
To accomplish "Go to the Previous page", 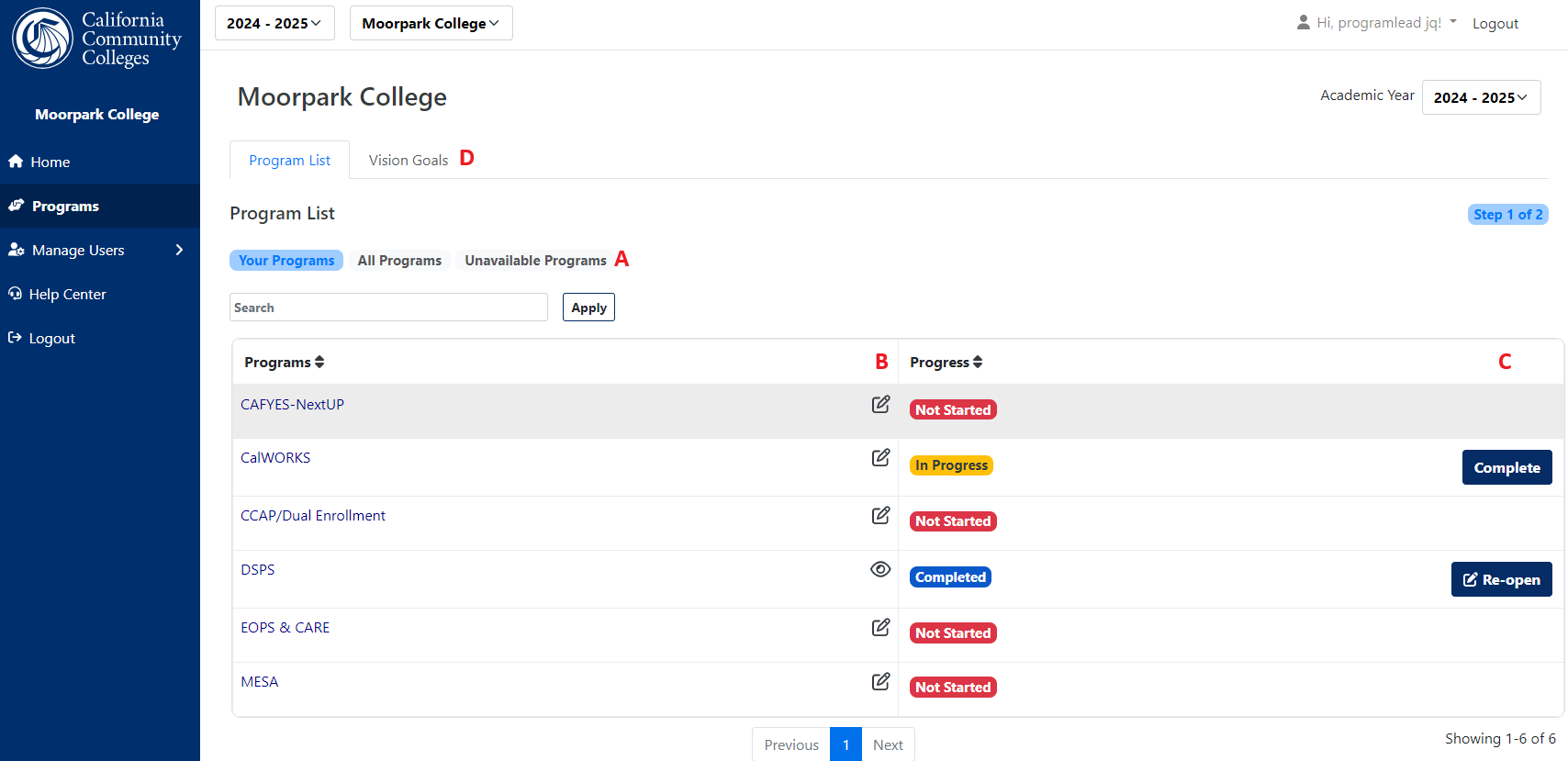I will click(x=791, y=744).
